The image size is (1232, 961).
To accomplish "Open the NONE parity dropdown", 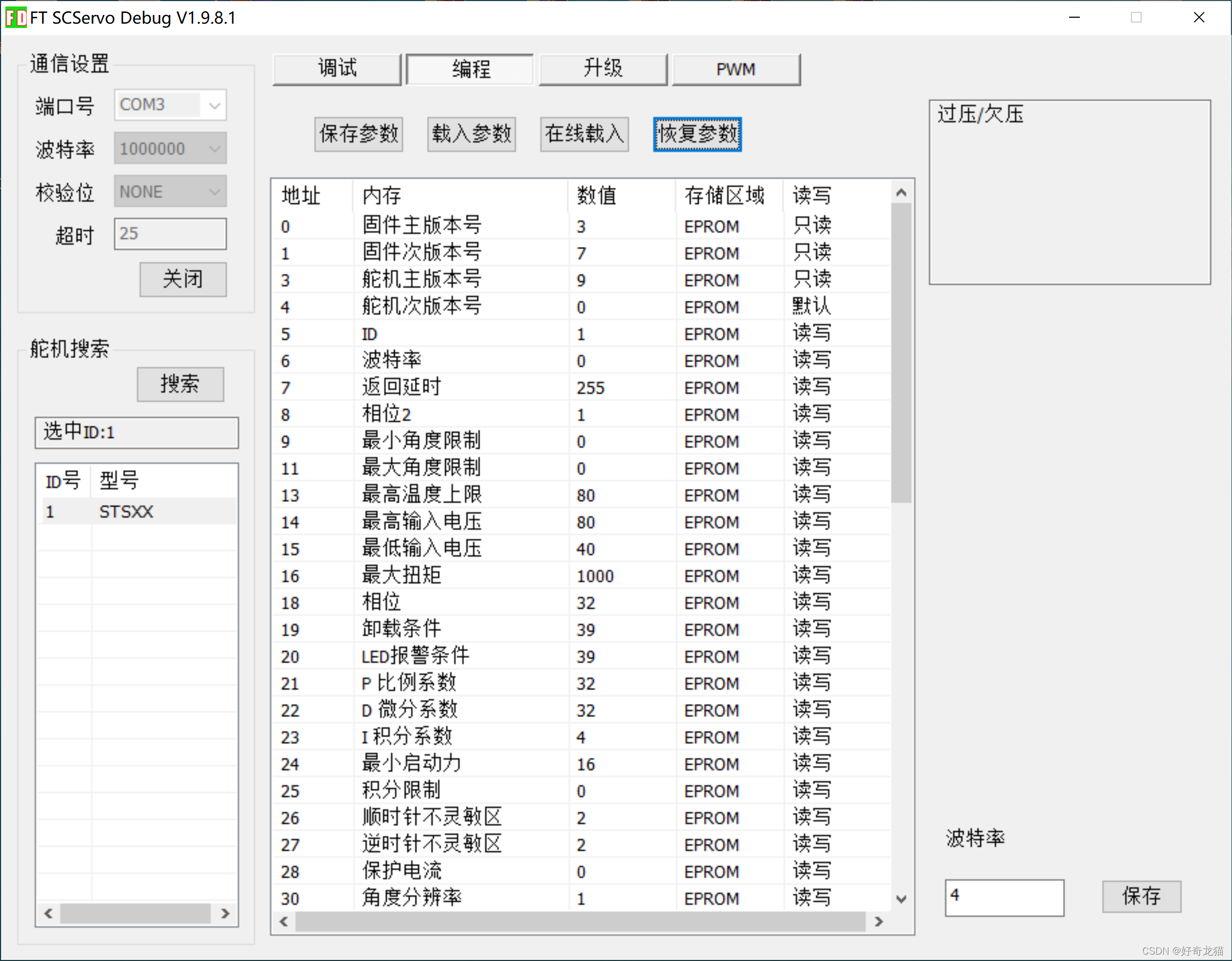I will (x=214, y=192).
